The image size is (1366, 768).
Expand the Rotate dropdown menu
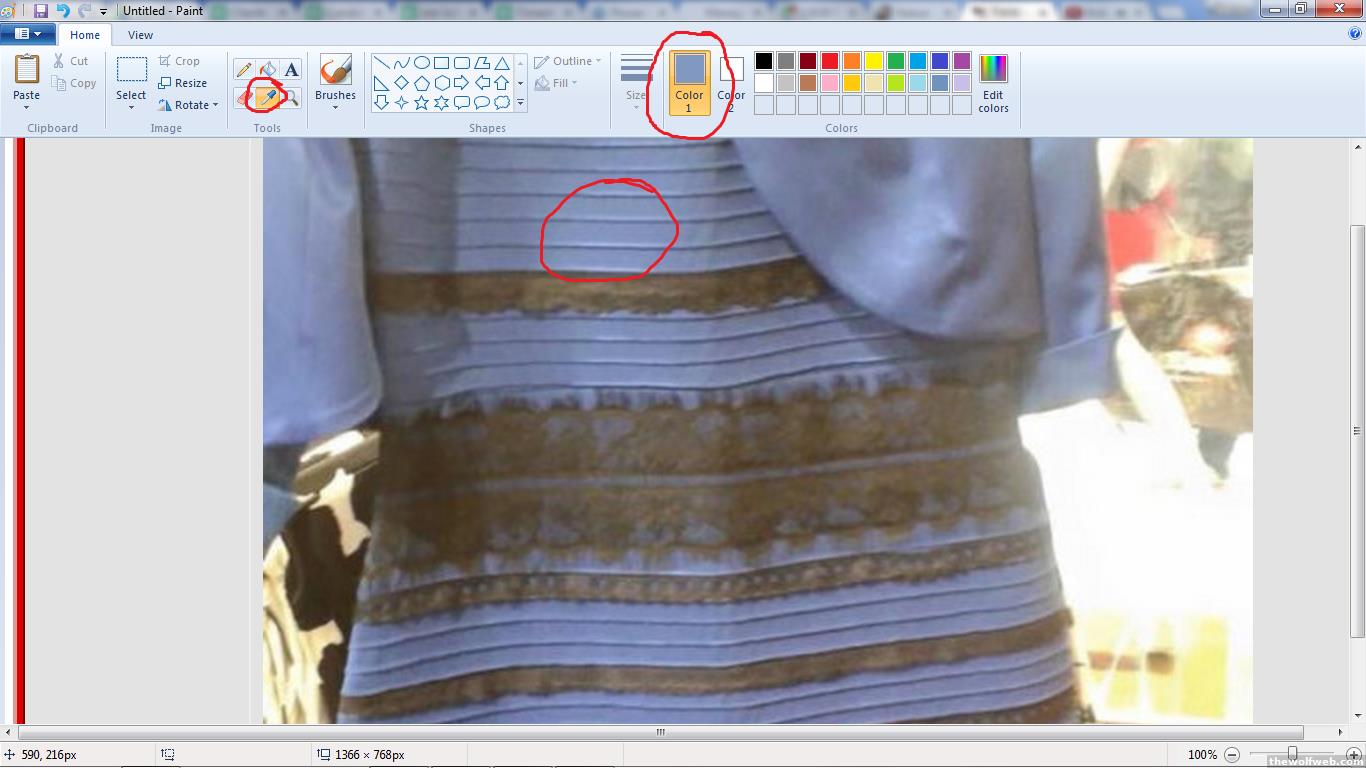point(189,105)
